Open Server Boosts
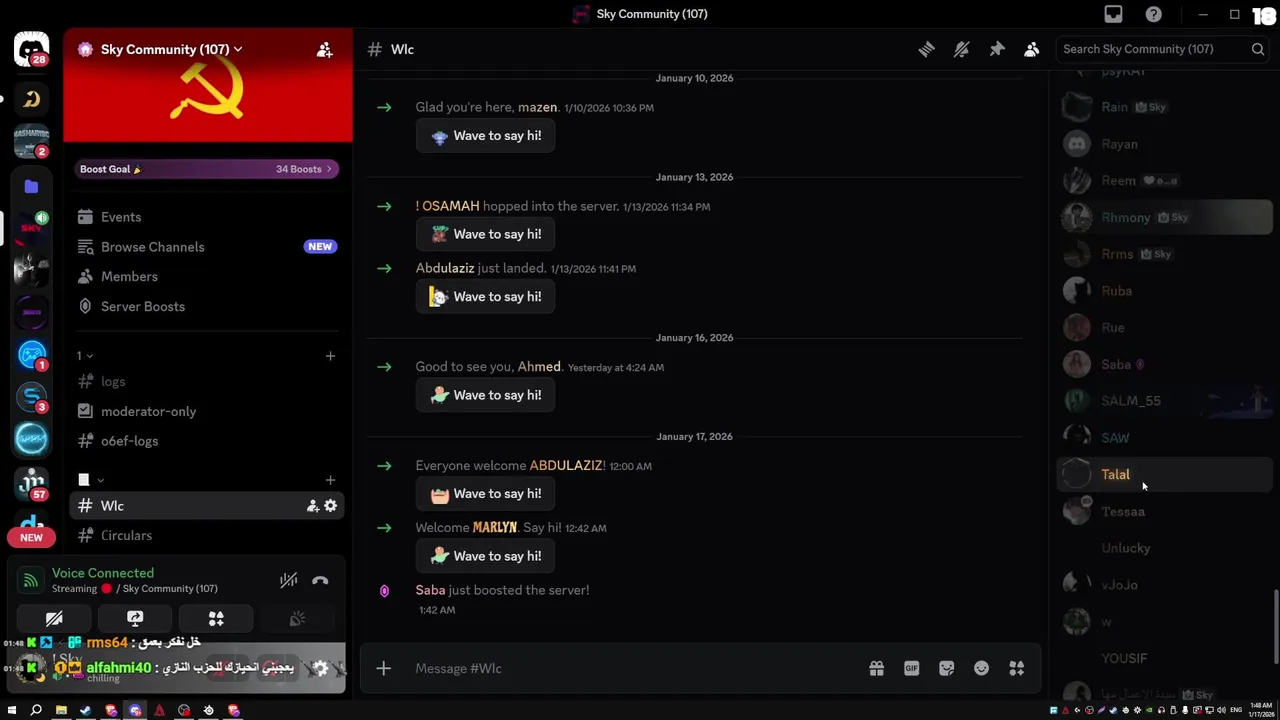 pyautogui.click(x=207, y=306)
